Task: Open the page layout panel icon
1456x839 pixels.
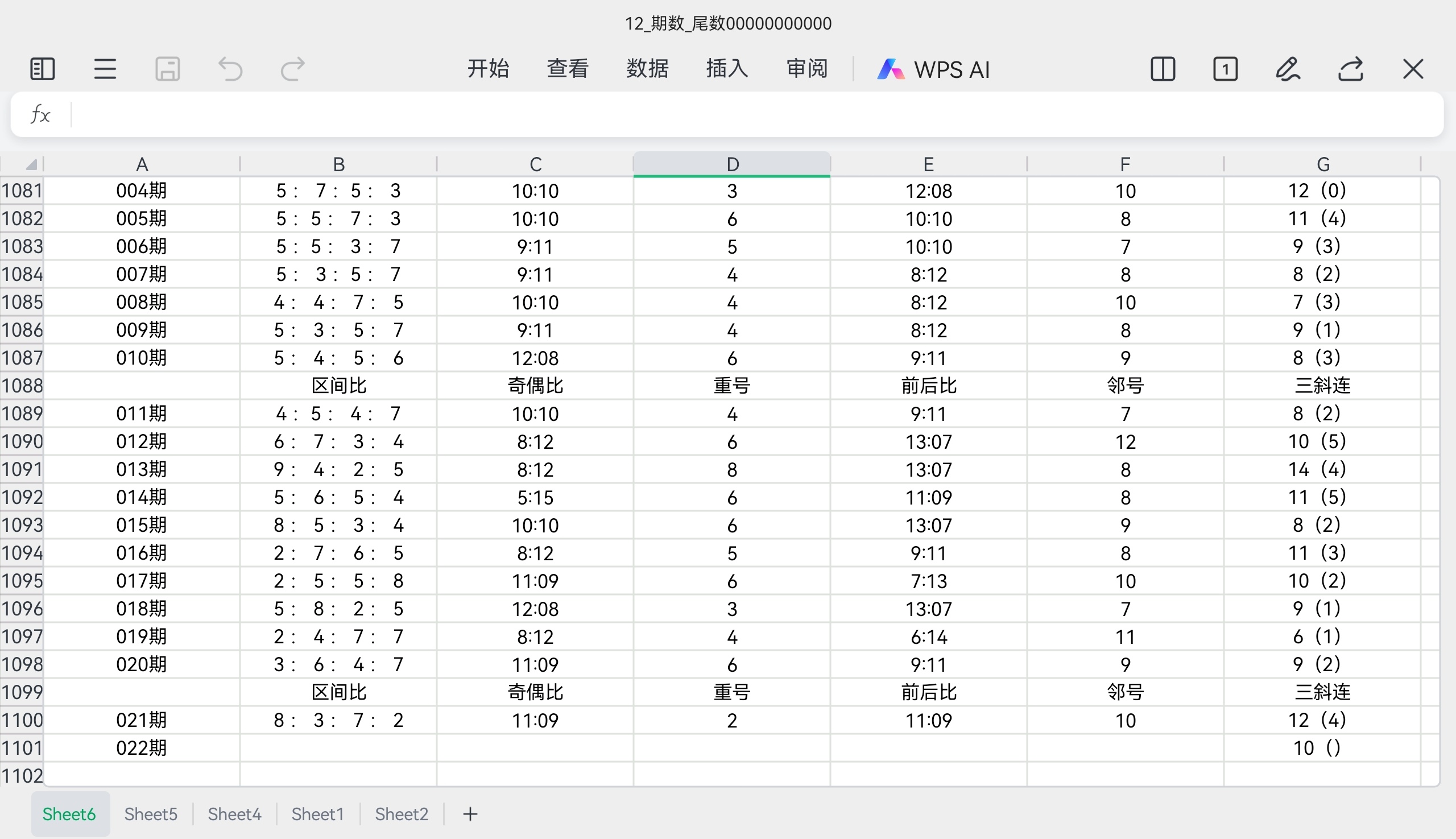Action: 41,69
